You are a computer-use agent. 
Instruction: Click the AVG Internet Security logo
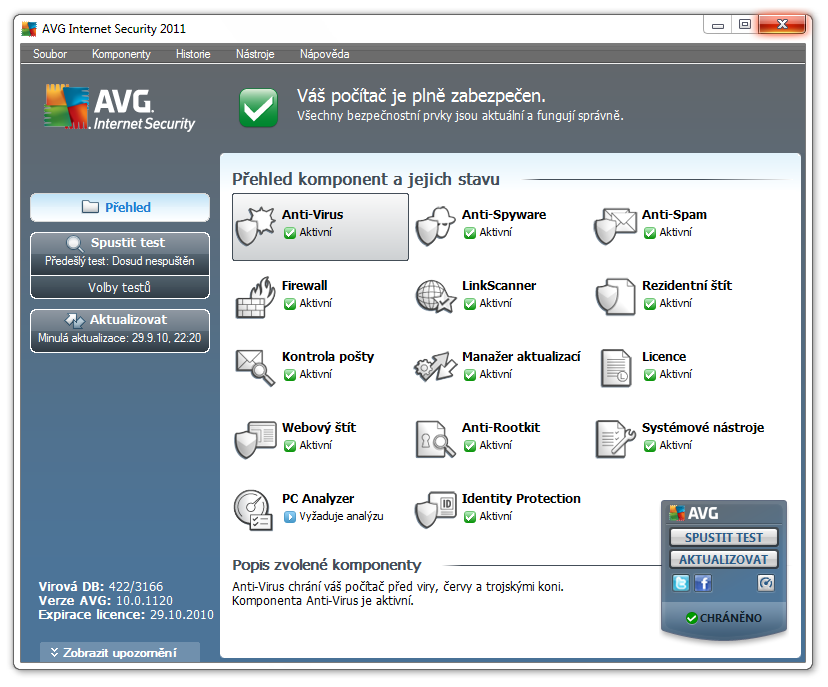(x=119, y=107)
